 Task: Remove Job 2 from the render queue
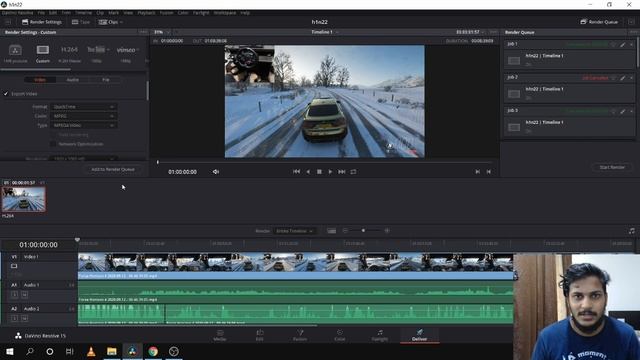(631, 78)
